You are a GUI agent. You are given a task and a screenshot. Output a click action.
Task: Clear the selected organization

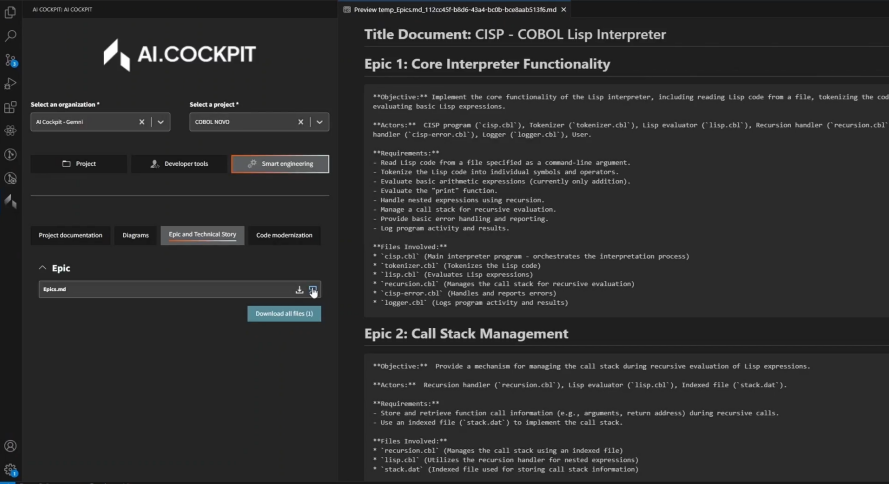141,122
